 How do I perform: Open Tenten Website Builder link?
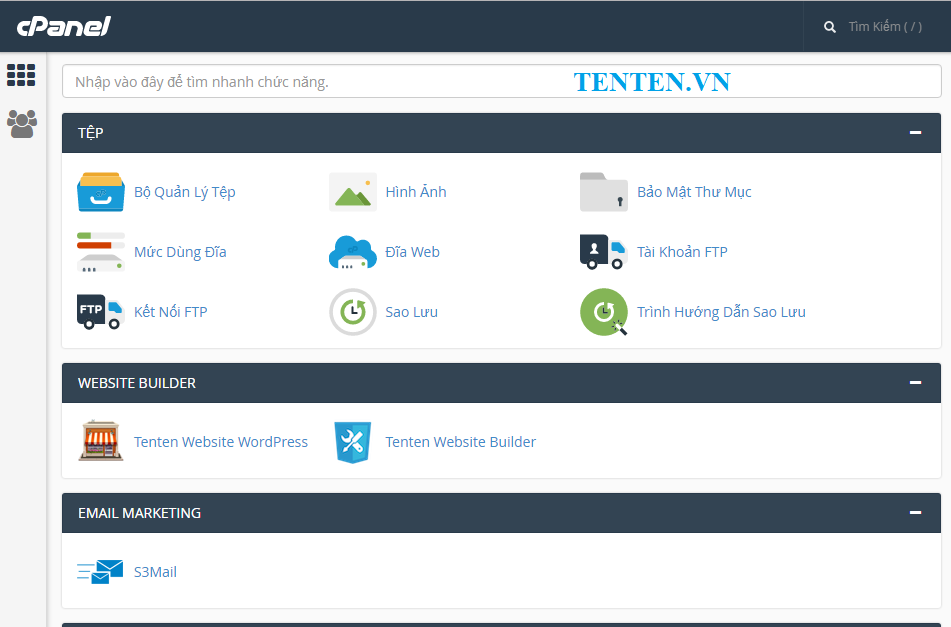click(x=460, y=441)
